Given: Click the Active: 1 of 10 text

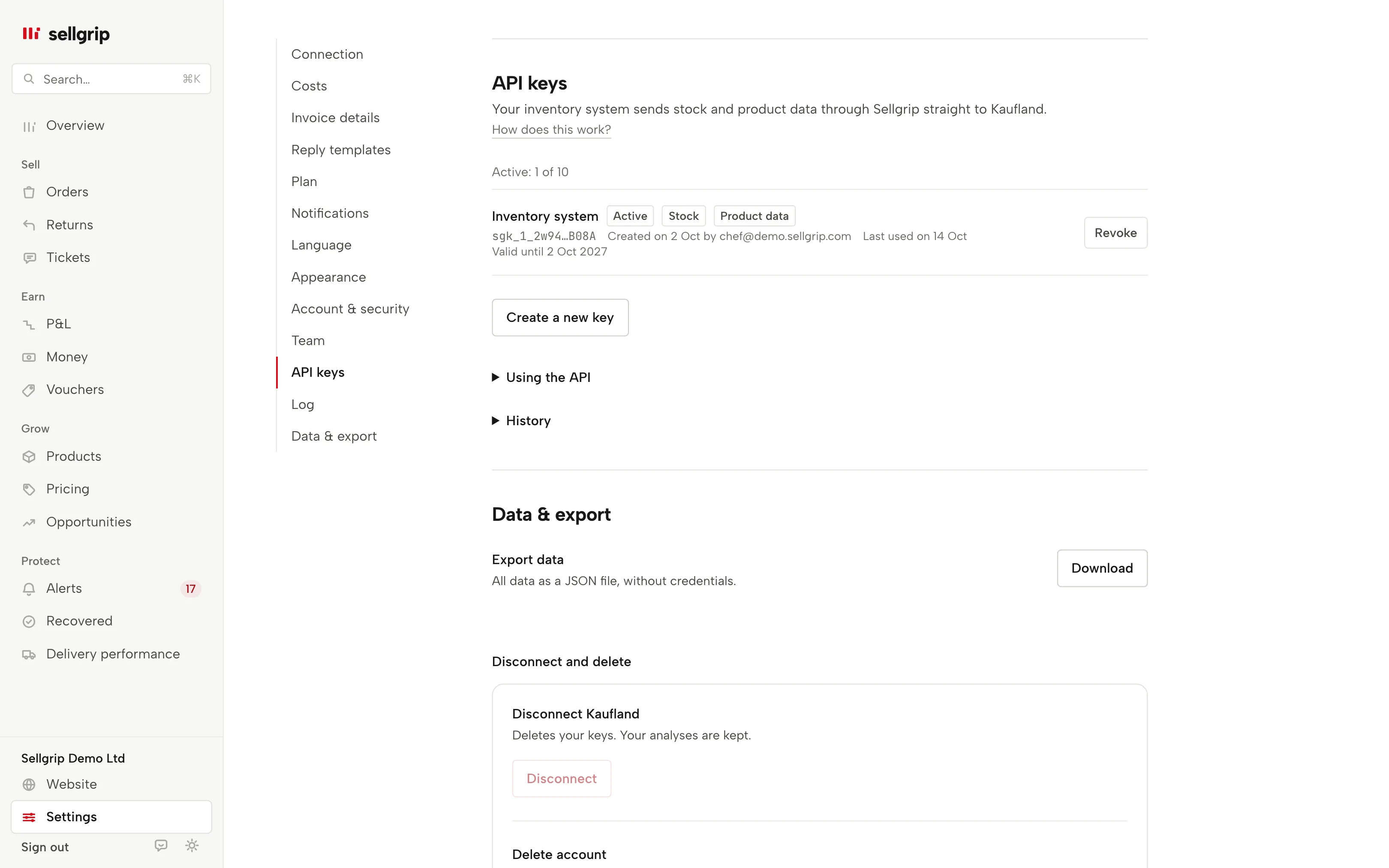Looking at the screenshot, I should 530,171.
